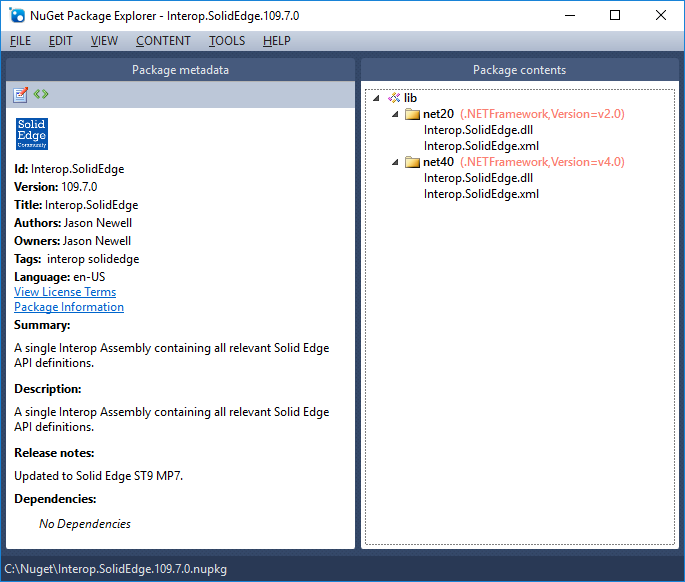Image resolution: width=685 pixels, height=582 pixels.
Task: Click the Id: Interop.SolidEdge text
Action: pyautogui.click(x=69, y=169)
